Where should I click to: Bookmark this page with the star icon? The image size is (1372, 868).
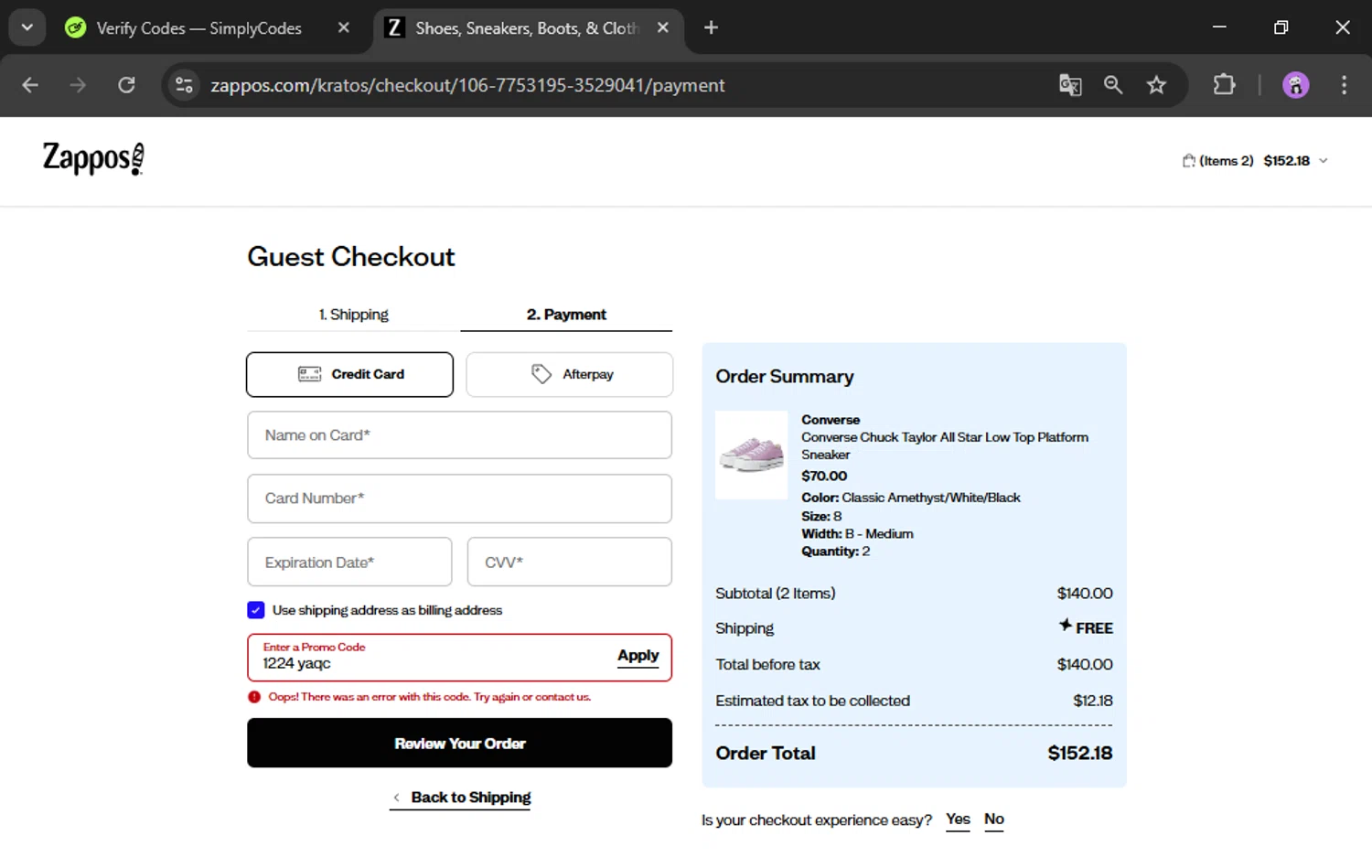(x=1156, y=85)
